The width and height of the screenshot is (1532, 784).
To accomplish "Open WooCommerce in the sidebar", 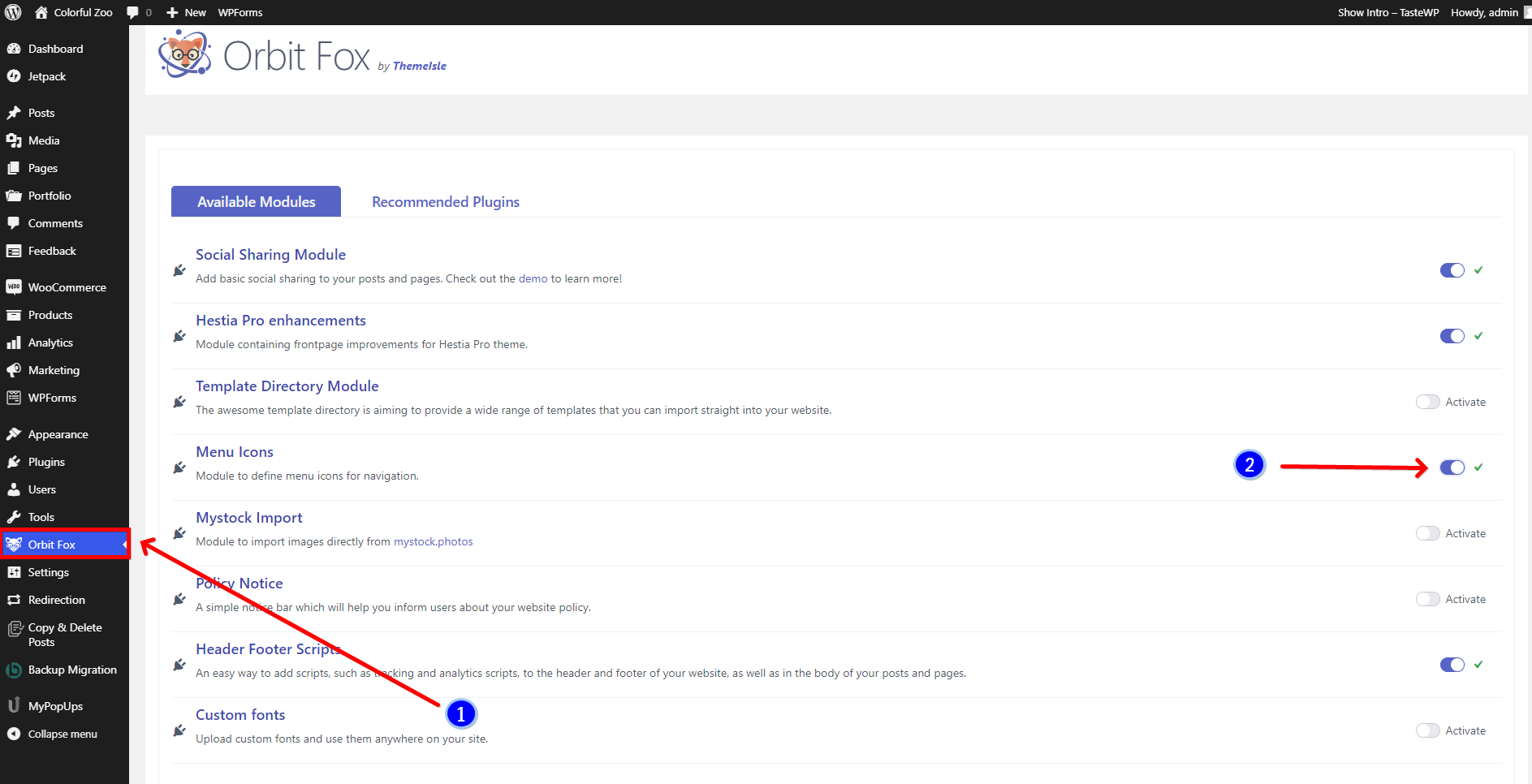I will [67, 287].
